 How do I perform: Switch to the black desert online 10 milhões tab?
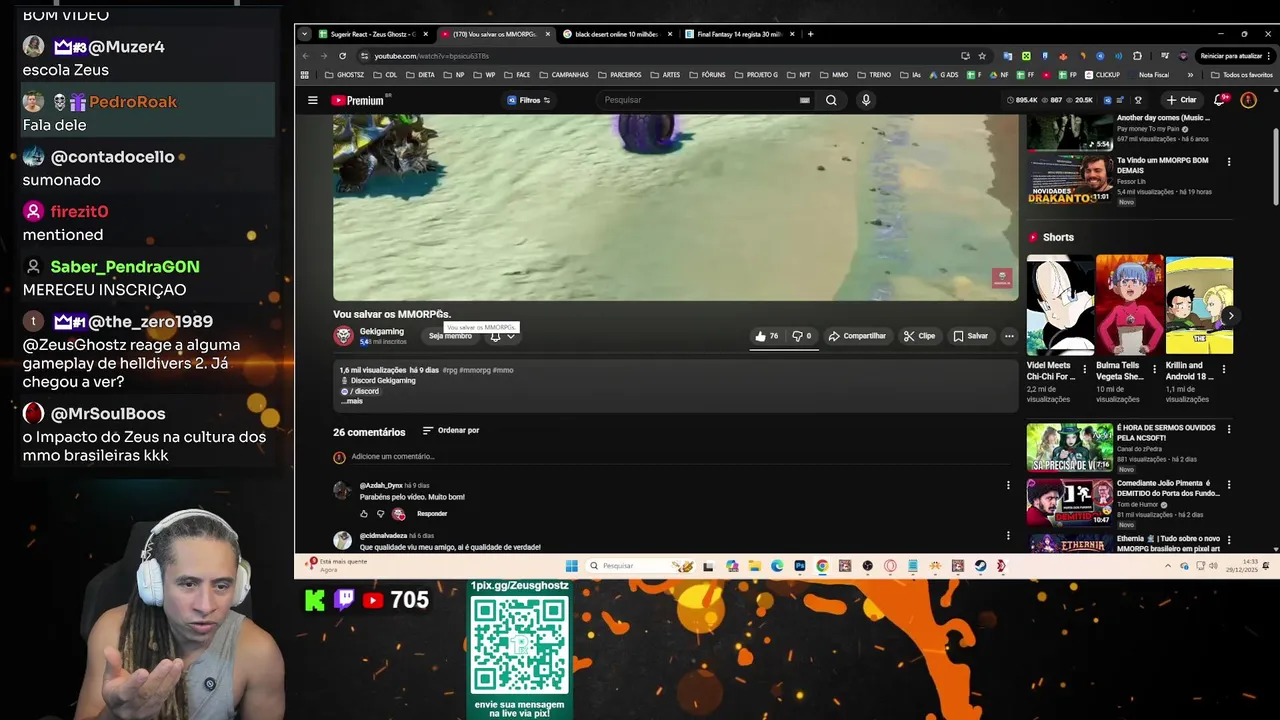click(617, 34)
